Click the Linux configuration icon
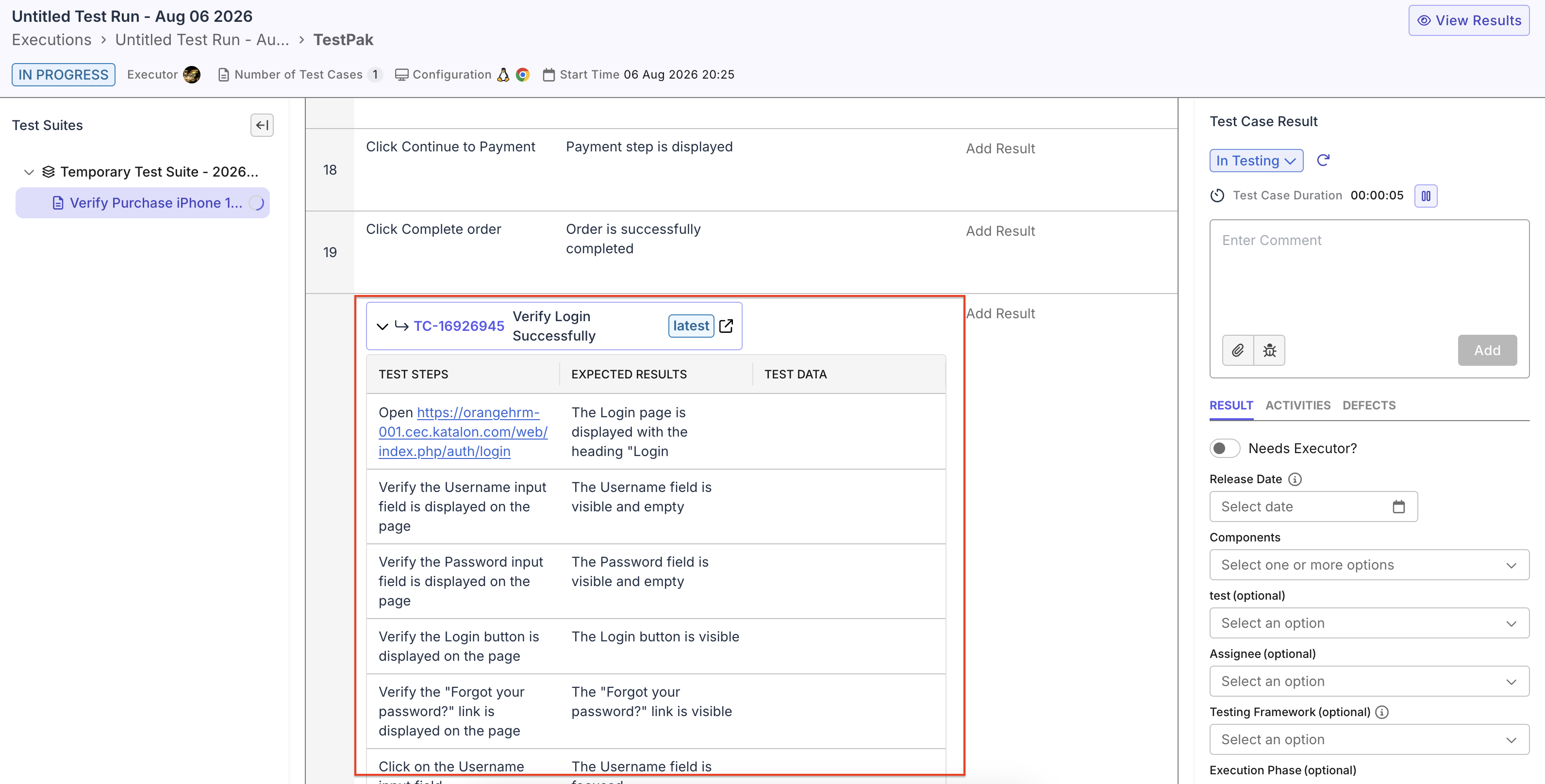The width and height of the screenshot is (1545, 784). coord(504,74)
